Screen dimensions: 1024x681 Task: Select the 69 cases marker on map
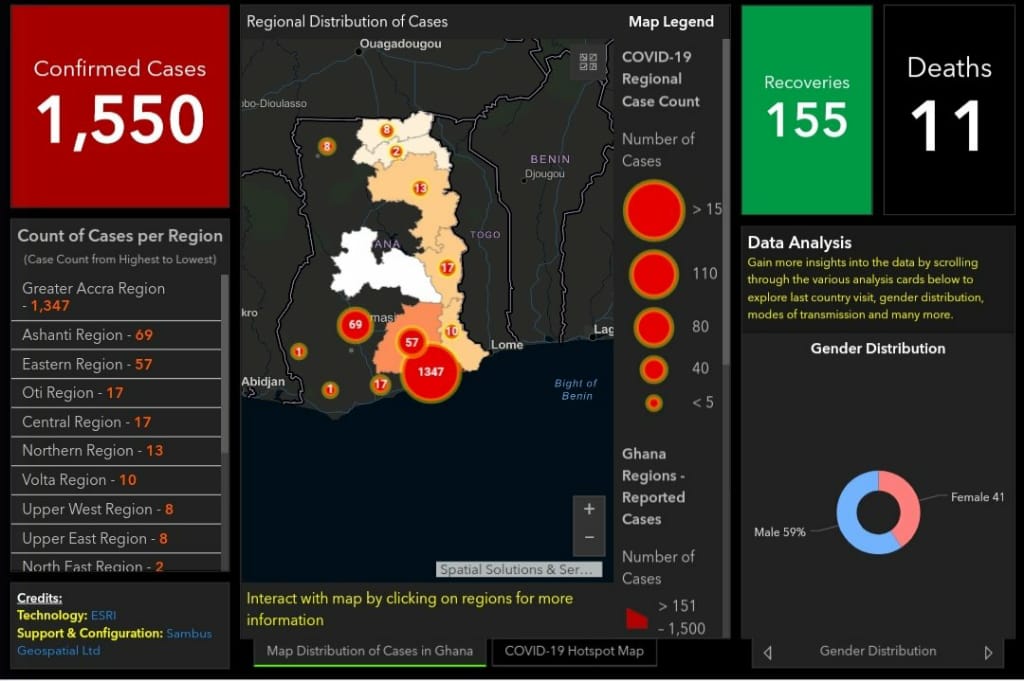click(x=355, y=324)
